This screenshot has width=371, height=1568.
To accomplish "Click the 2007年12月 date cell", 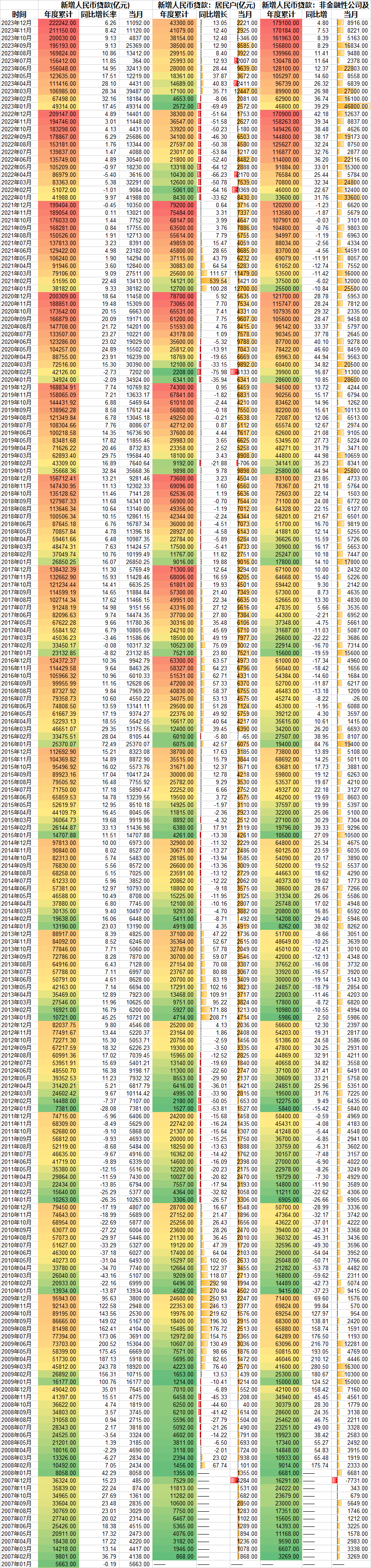I will 19,1480.
